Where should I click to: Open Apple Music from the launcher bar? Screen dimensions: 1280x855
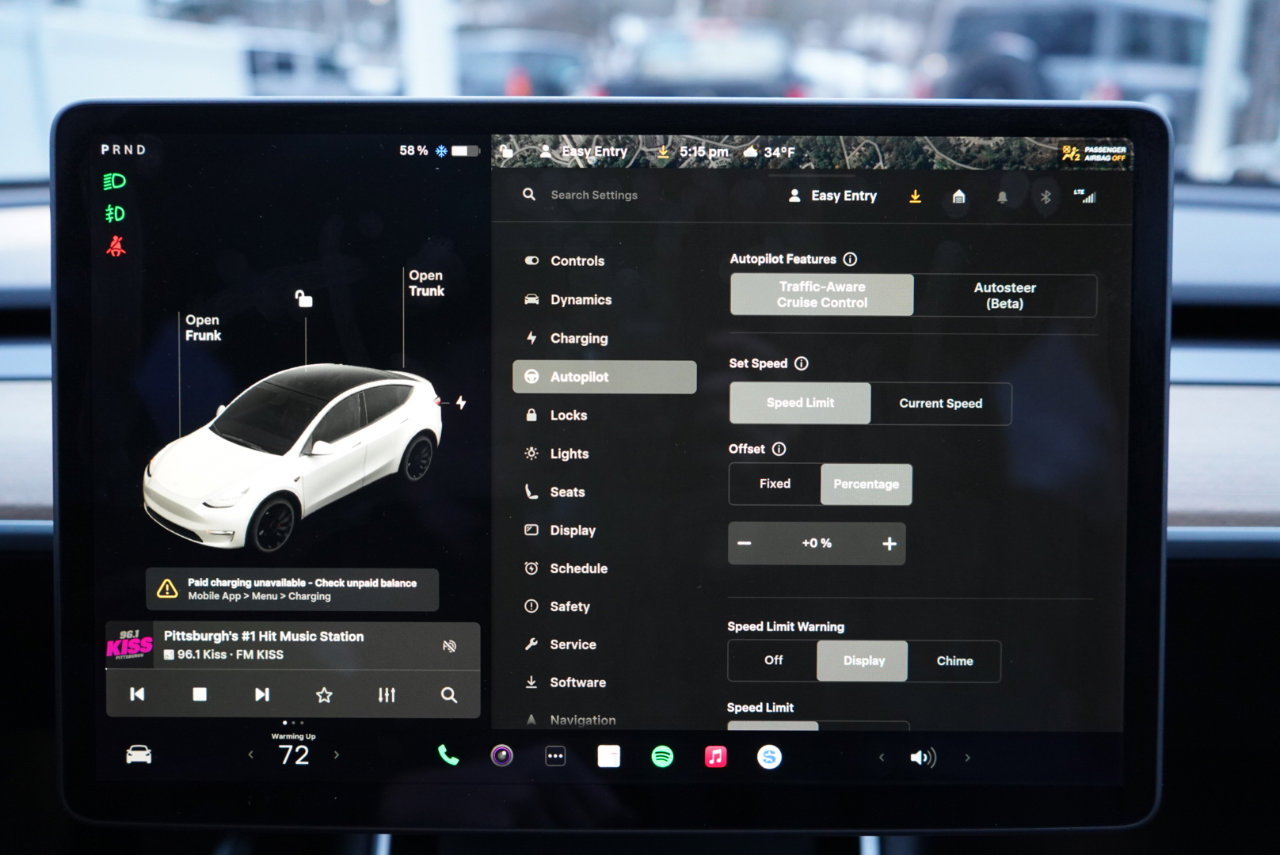coord(716,756)
